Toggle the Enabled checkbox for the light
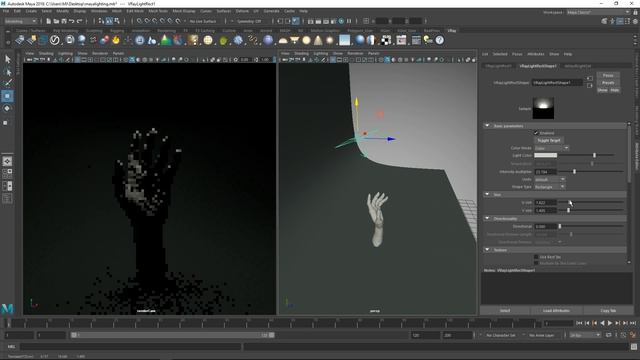640x360 pixels. [536, 133]
